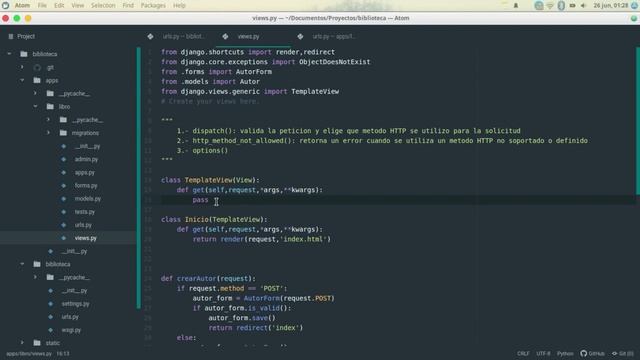Open the Find menu
The height and width of the screenshot is (360, 640).
[128, 5]
